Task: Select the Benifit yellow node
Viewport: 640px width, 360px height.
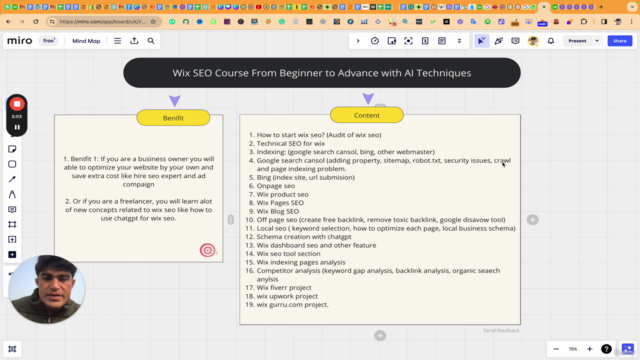Action: tap(173, 118)
